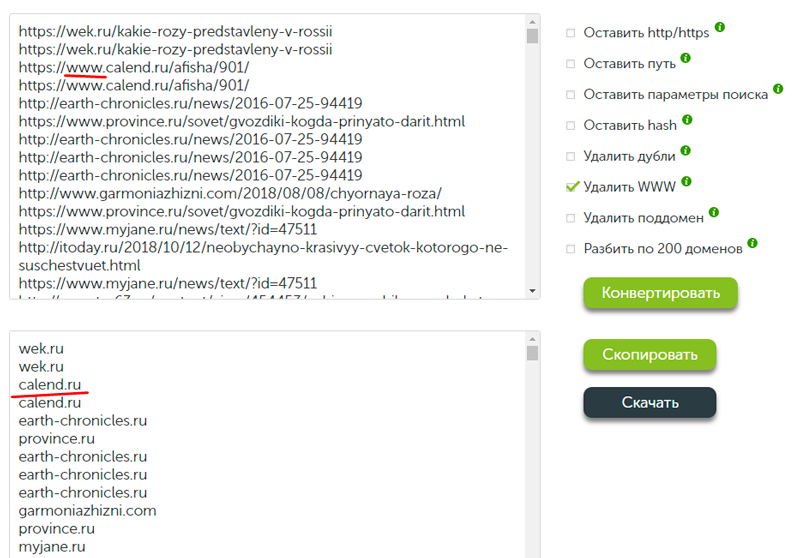Click info icon by Разбить по 200 доменов
Image resolution: width=800 pixels, height=558 pixels.
[x=753, y=243]
